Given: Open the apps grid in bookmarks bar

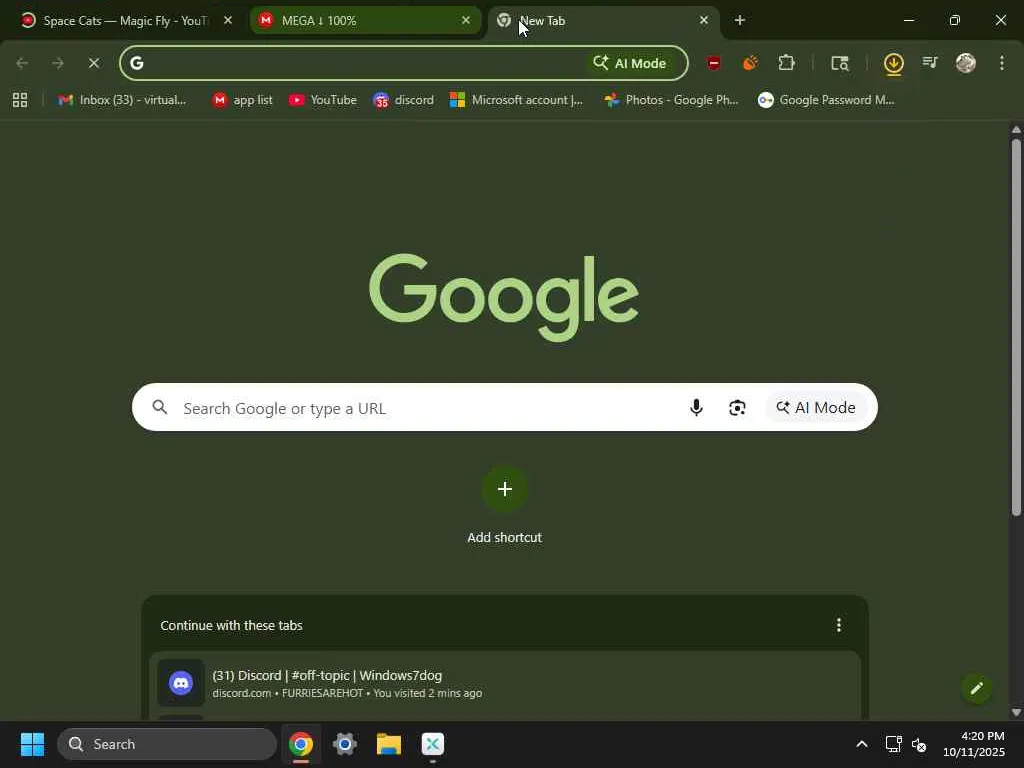Looking at the screenshot, I should click(20, 100).
